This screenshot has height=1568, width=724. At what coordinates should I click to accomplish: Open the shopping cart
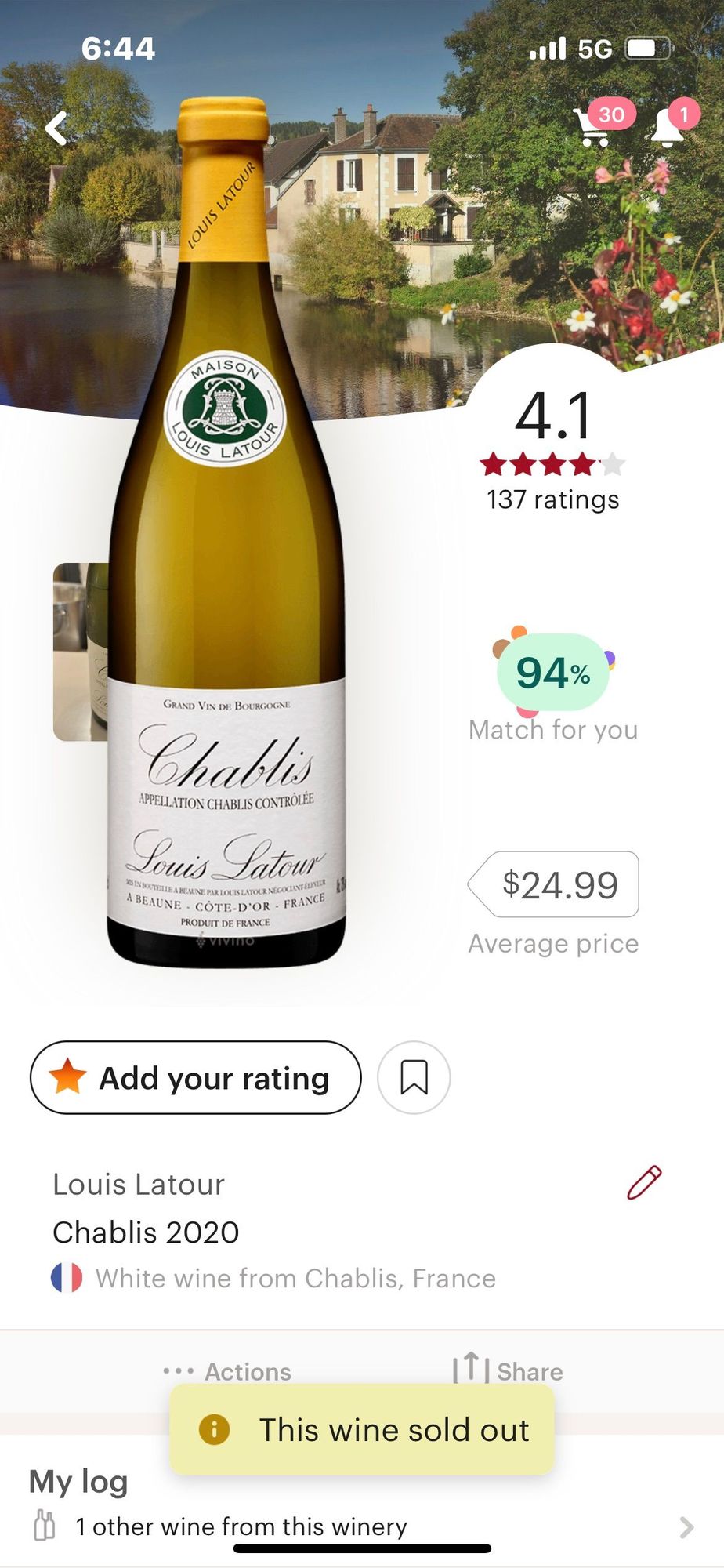click(x=593, y=127)
